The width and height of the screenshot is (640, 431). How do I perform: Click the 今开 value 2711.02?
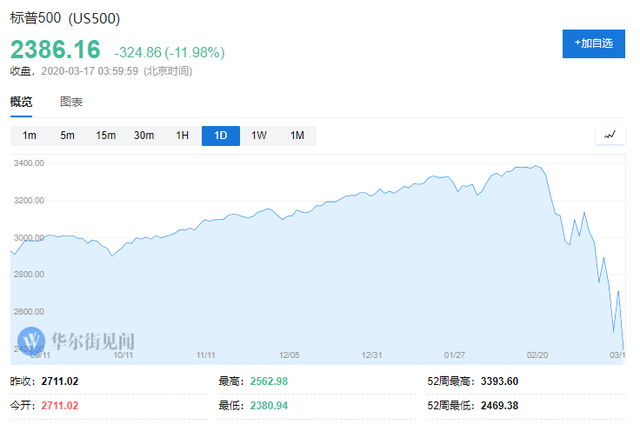pyautogui.click(x=60, y=406)
